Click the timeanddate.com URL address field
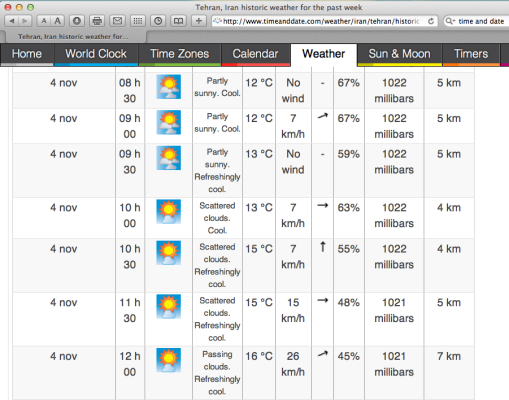The height and width of the screenshot is (400, 509). point(321,21)
